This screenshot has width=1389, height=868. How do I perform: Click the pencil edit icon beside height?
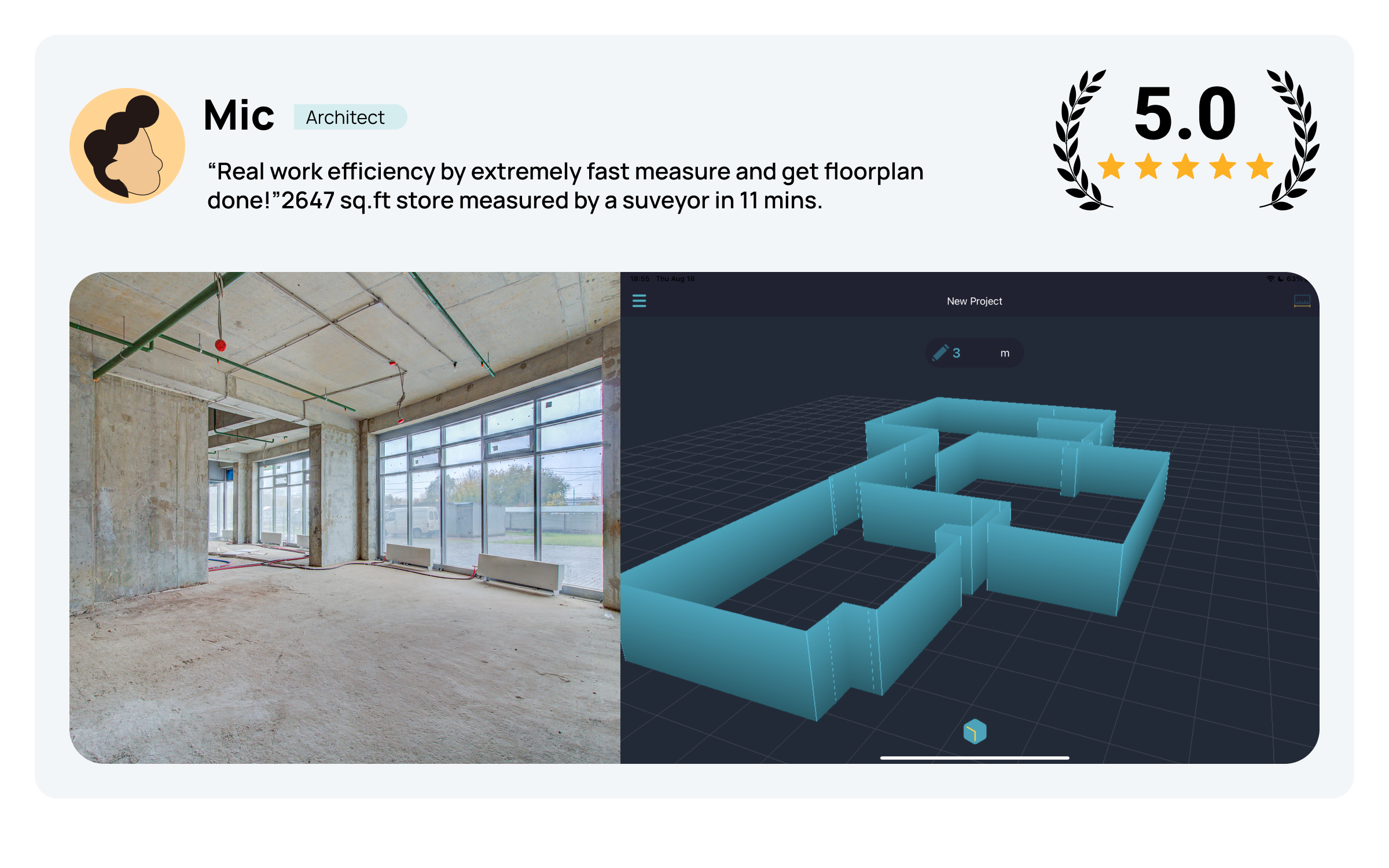[940, 352]
